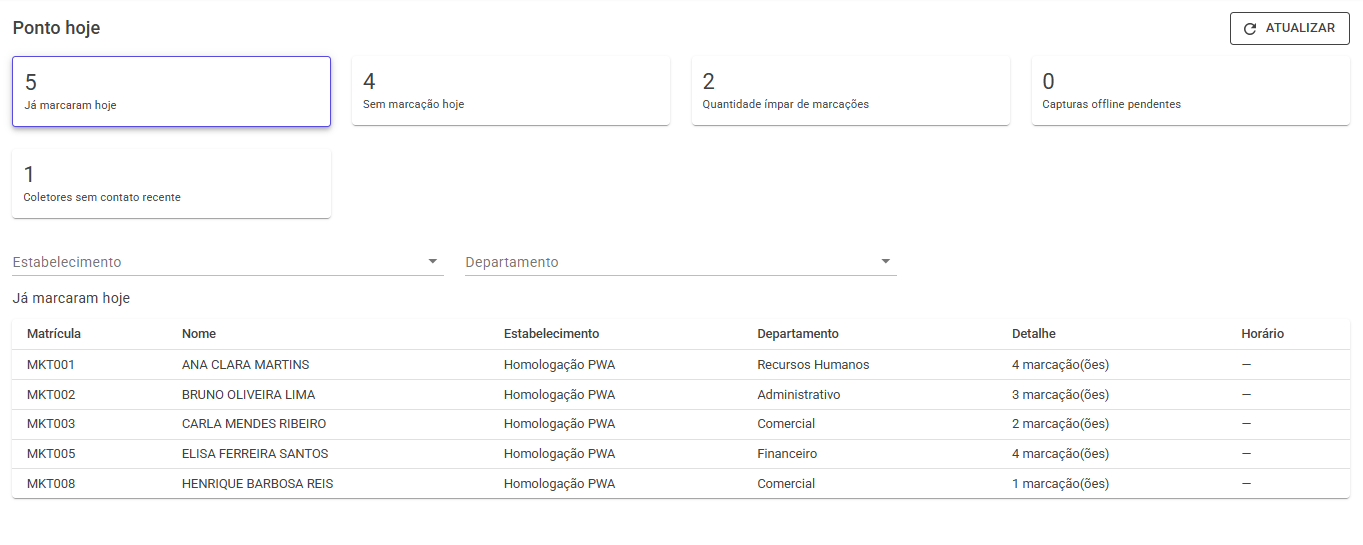Click matrícula MKT005 row entry
The width and height of the screenshot is (1363, 545).
(51, 454)
